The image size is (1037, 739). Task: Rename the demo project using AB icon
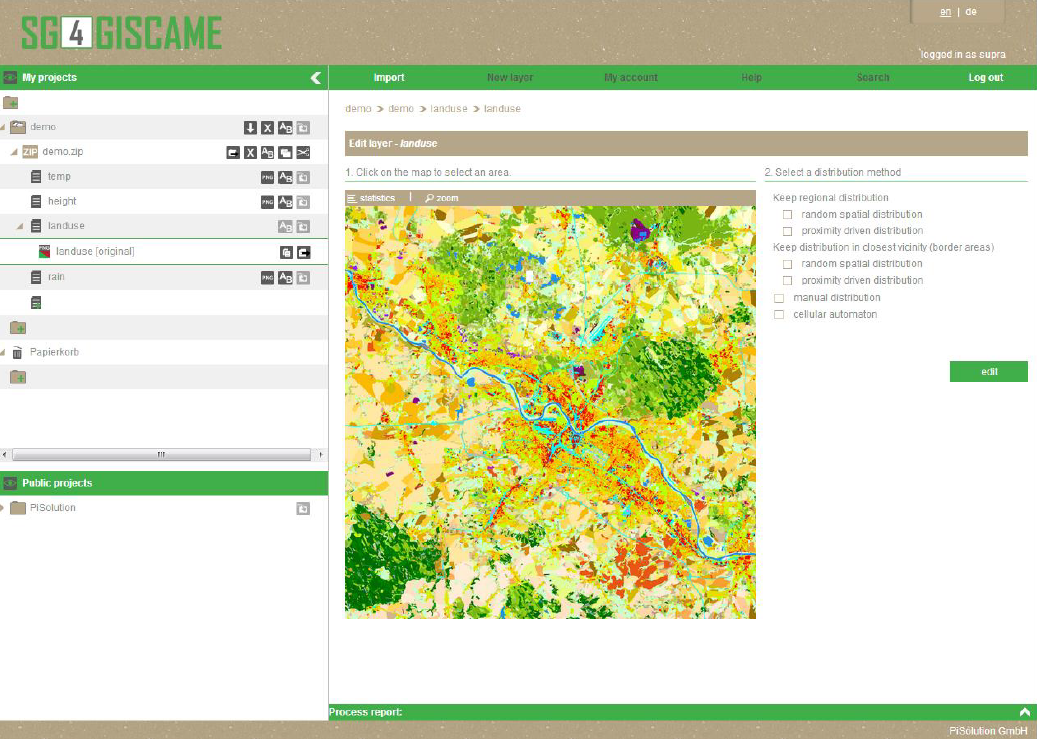[285, 128]
